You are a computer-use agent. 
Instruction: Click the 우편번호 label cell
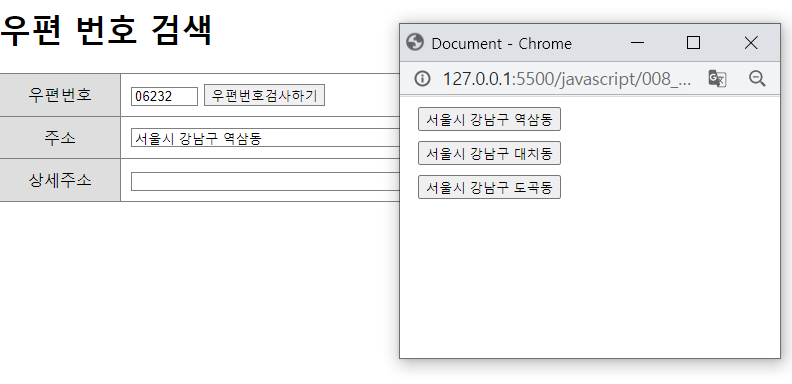point(60,94)
